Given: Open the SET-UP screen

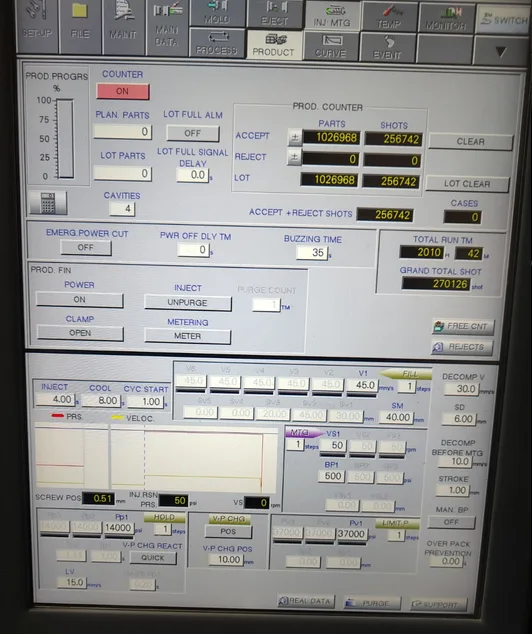Looking at the screenshot, I should (37, 26).
